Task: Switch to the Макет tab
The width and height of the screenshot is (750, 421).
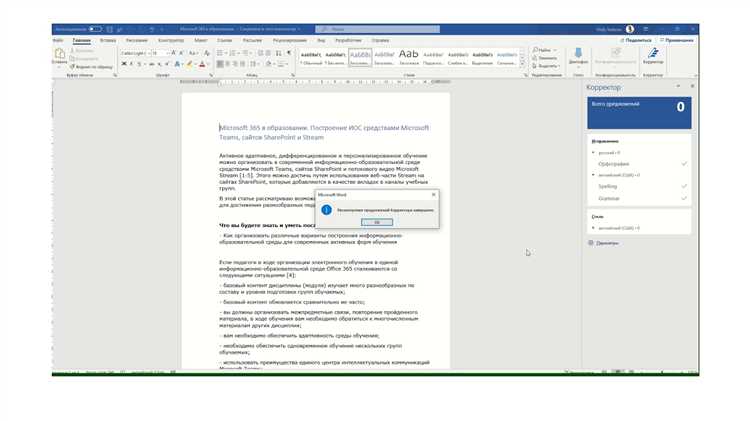Action: (201, 41)
